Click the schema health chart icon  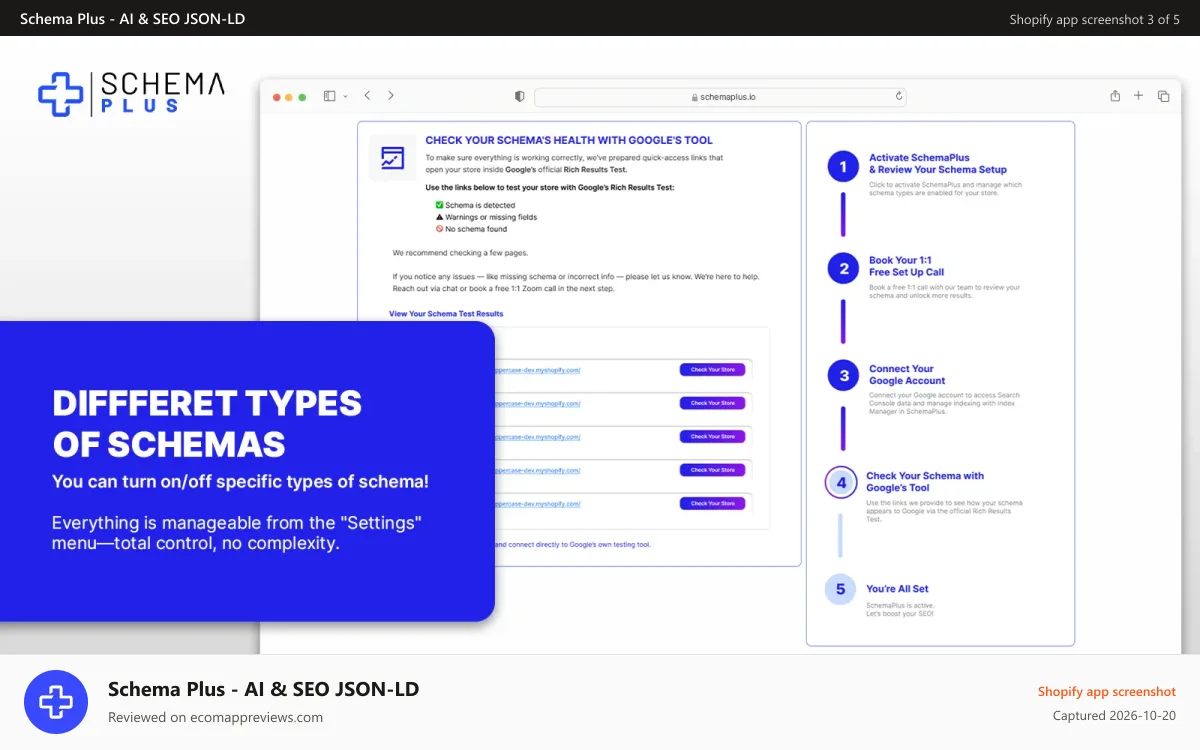[392, 157]
